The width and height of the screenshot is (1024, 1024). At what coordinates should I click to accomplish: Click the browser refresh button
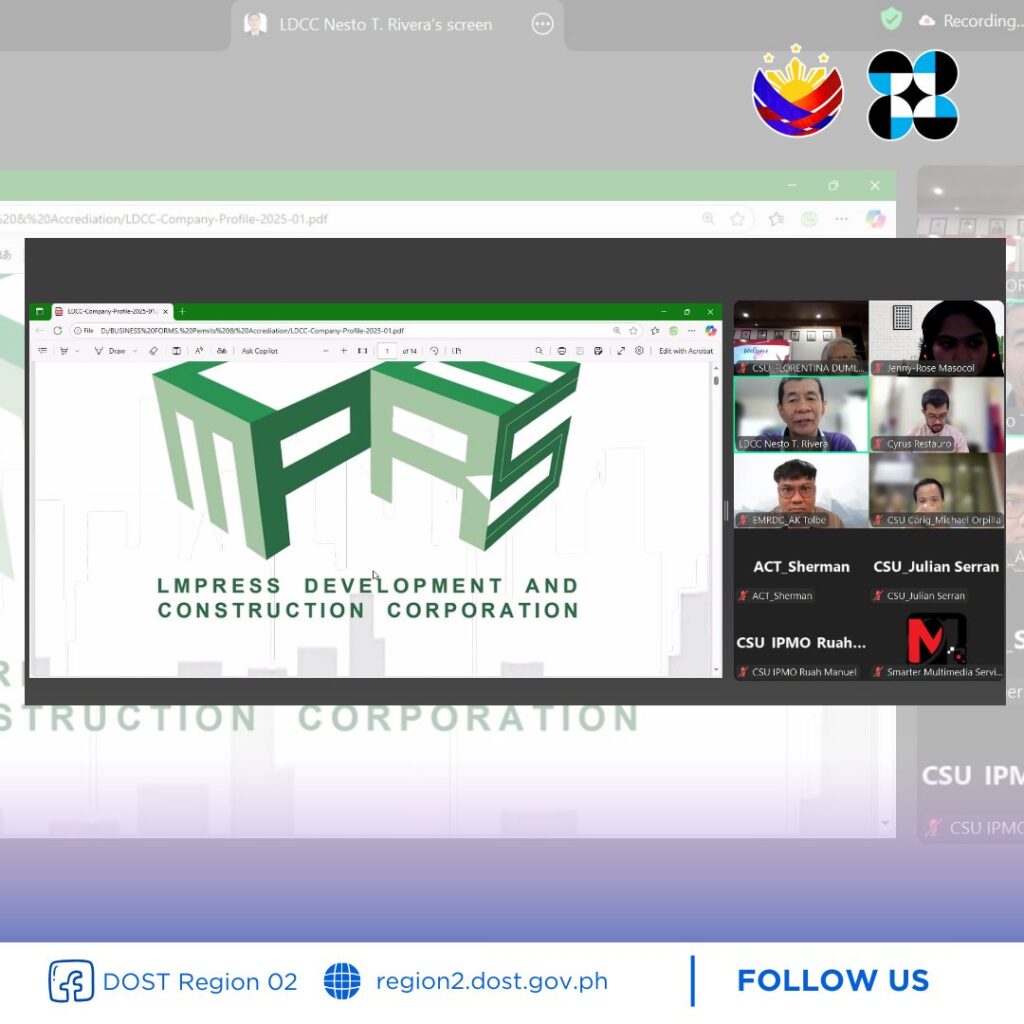click(58, 330)
